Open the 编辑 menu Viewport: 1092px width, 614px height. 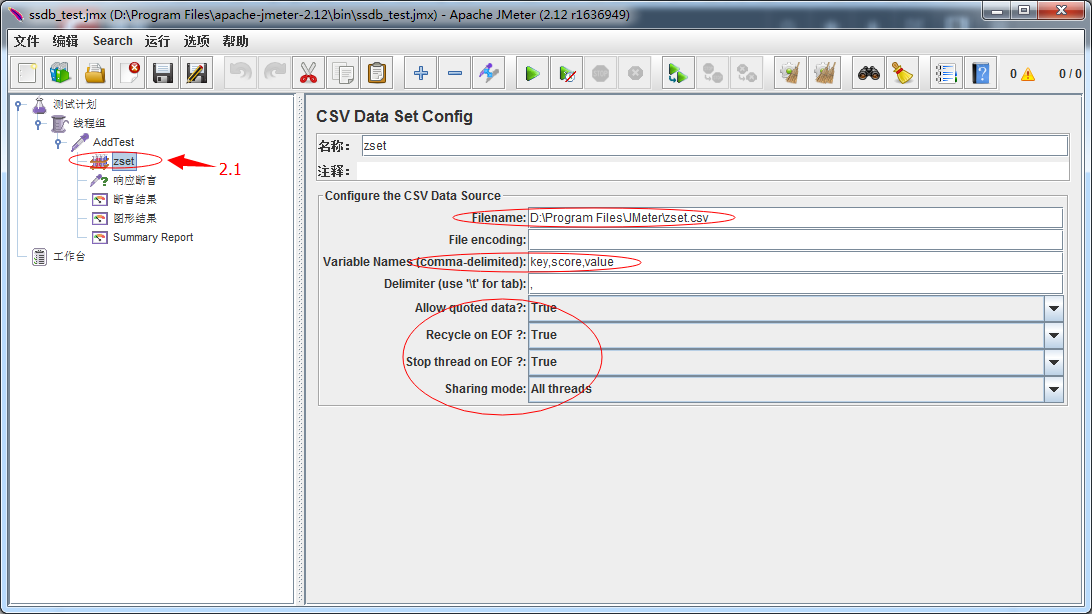[x=65, y=41]
